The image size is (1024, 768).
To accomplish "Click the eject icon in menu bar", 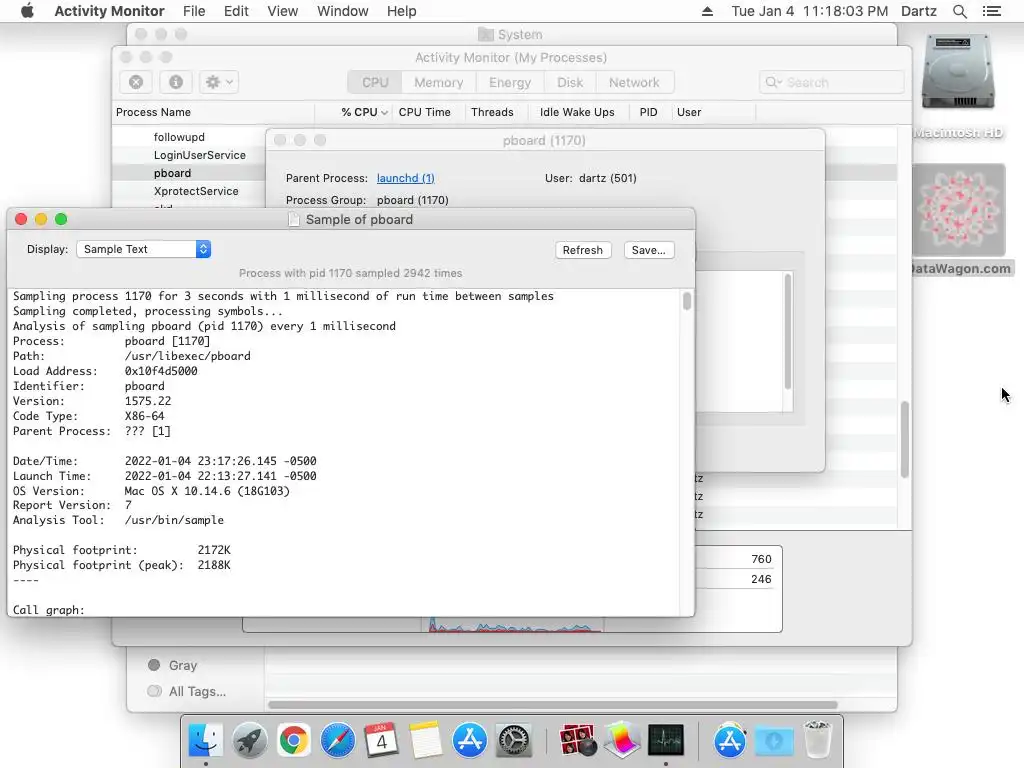I will point(707,11).
